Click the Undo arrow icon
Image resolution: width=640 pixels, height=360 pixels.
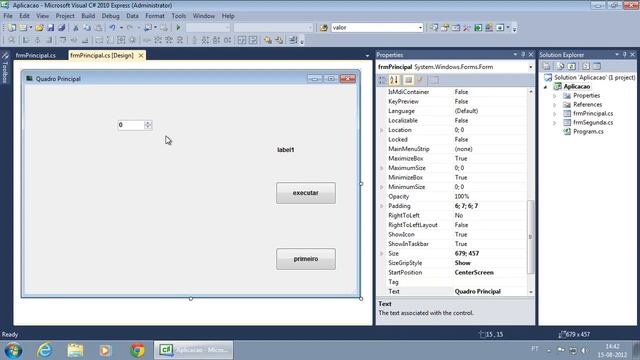(x=112, y=28)
